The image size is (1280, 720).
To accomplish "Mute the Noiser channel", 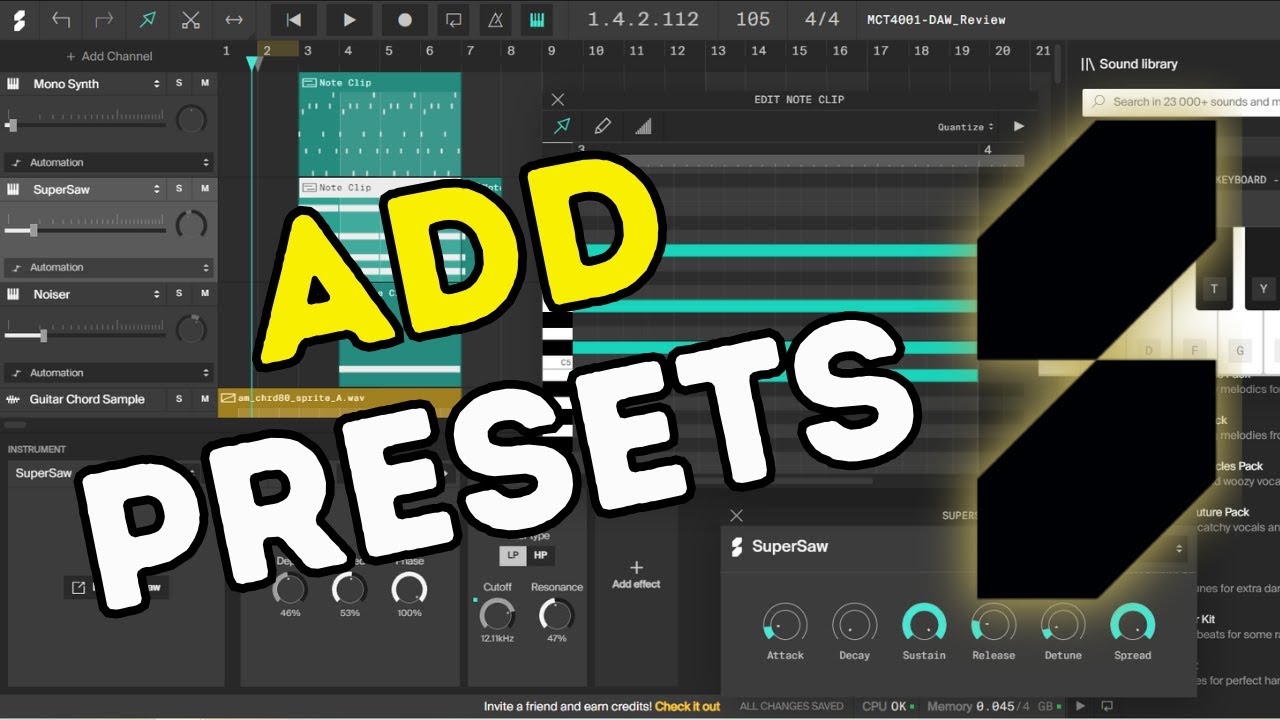I will [x=205, y=293].
